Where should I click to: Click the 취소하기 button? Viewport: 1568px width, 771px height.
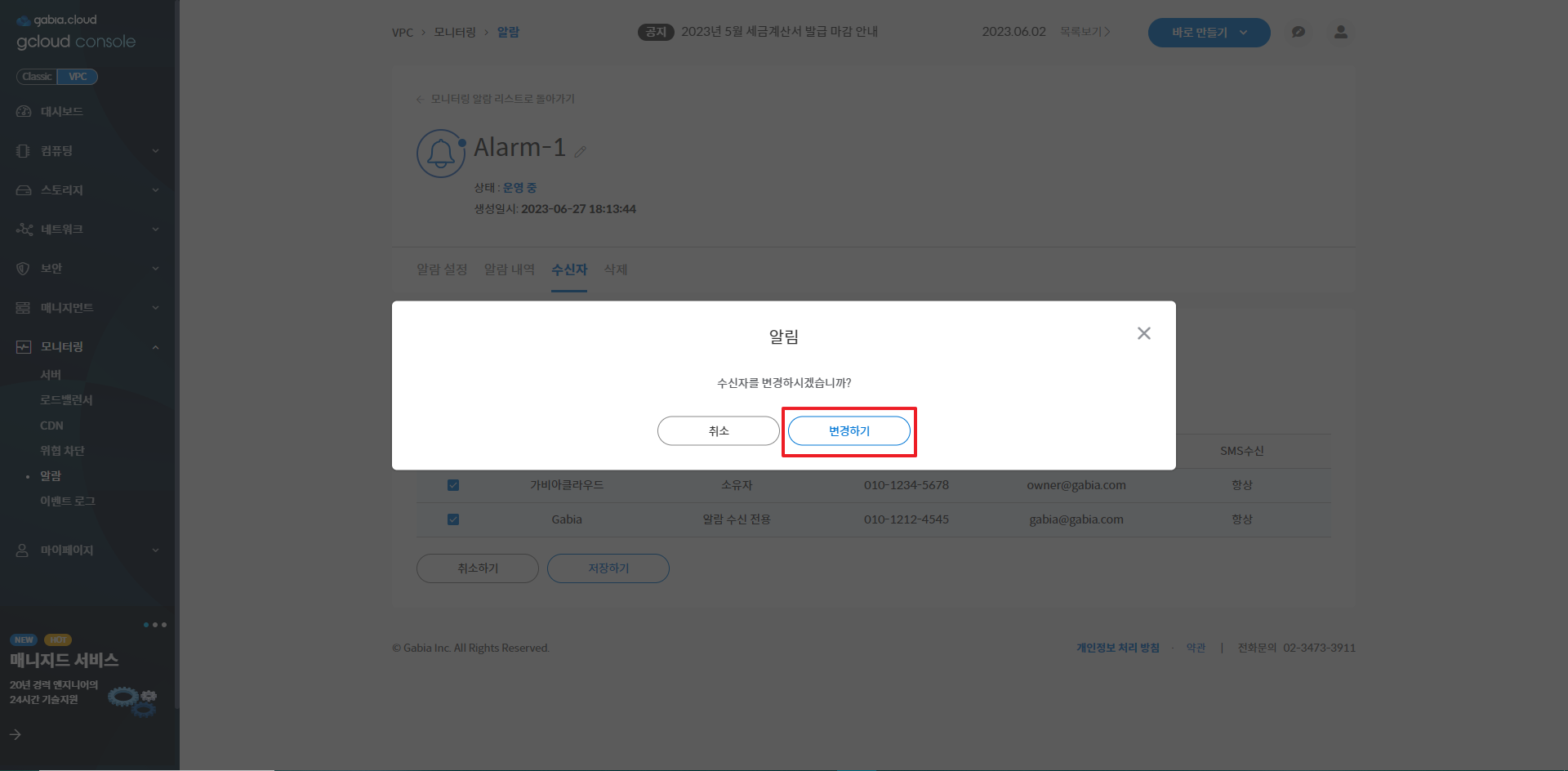477,568
